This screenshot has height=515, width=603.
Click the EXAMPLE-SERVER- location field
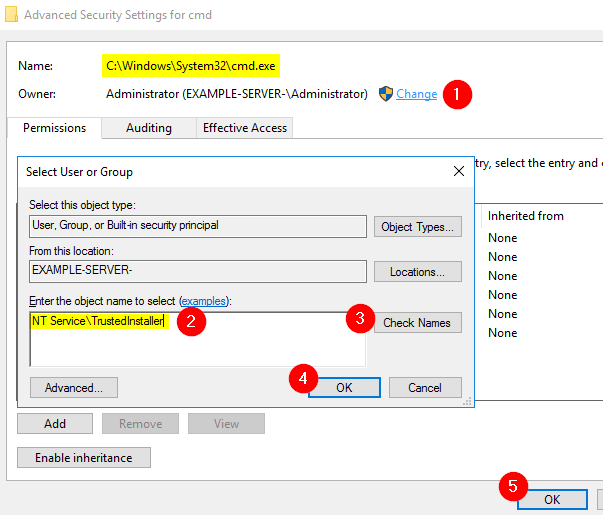[x=198, y=271]
